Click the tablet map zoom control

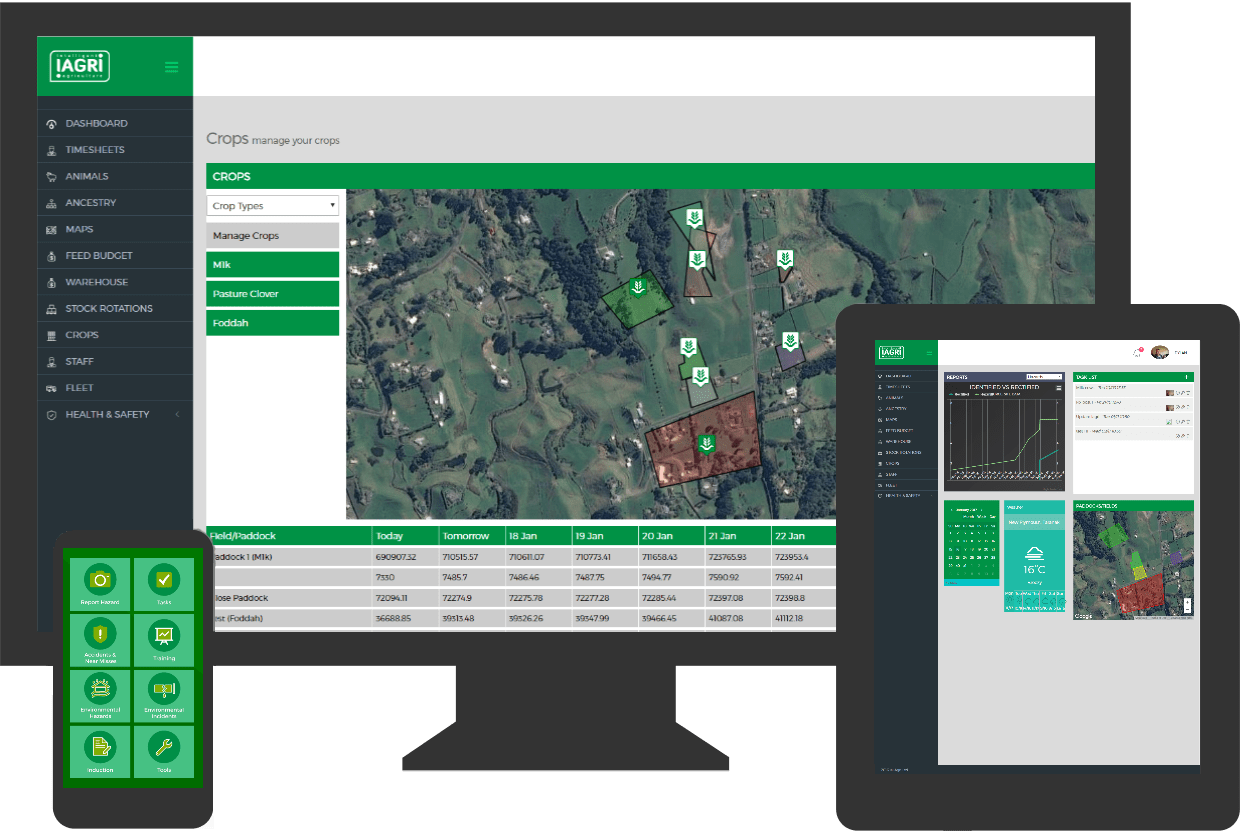[1187, 605]
